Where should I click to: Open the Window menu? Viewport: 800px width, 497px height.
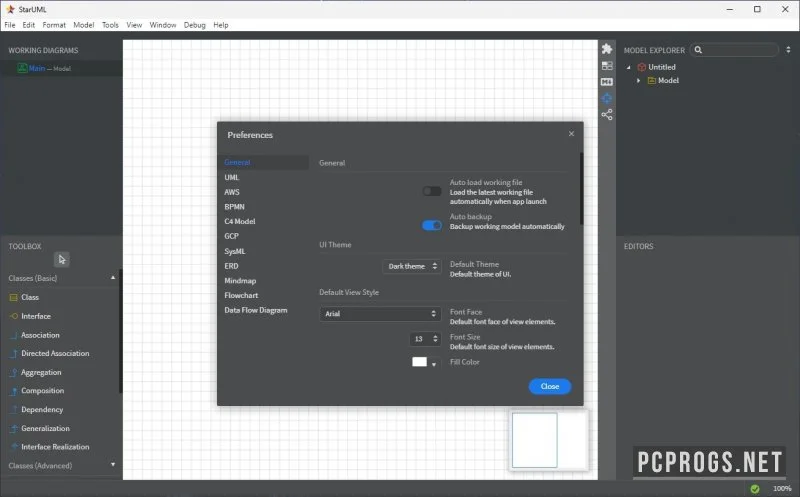pyautogui.click(x=163, y=24)
